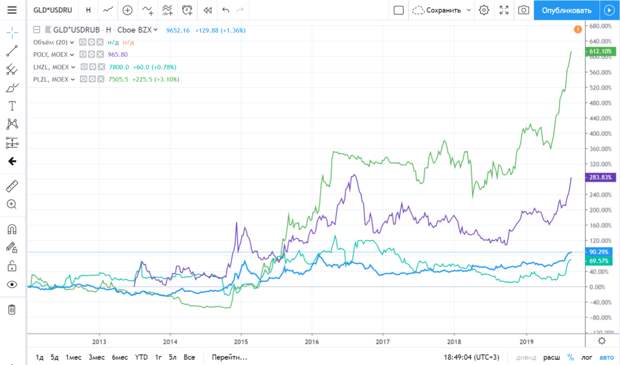Expand the POLY, MOEX indicator dropdown

click(x=72, y=55)
